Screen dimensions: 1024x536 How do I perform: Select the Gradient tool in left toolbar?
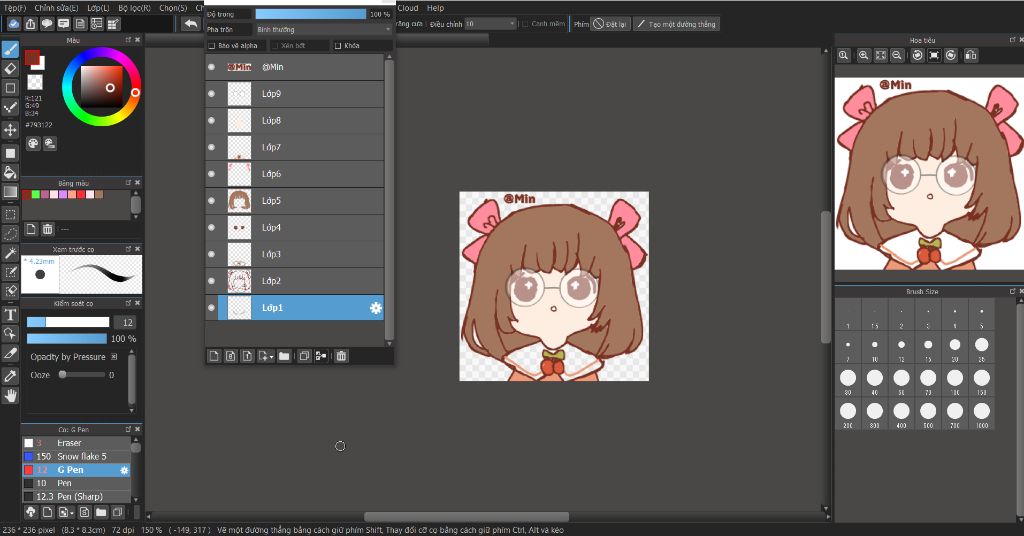(10, 191)
